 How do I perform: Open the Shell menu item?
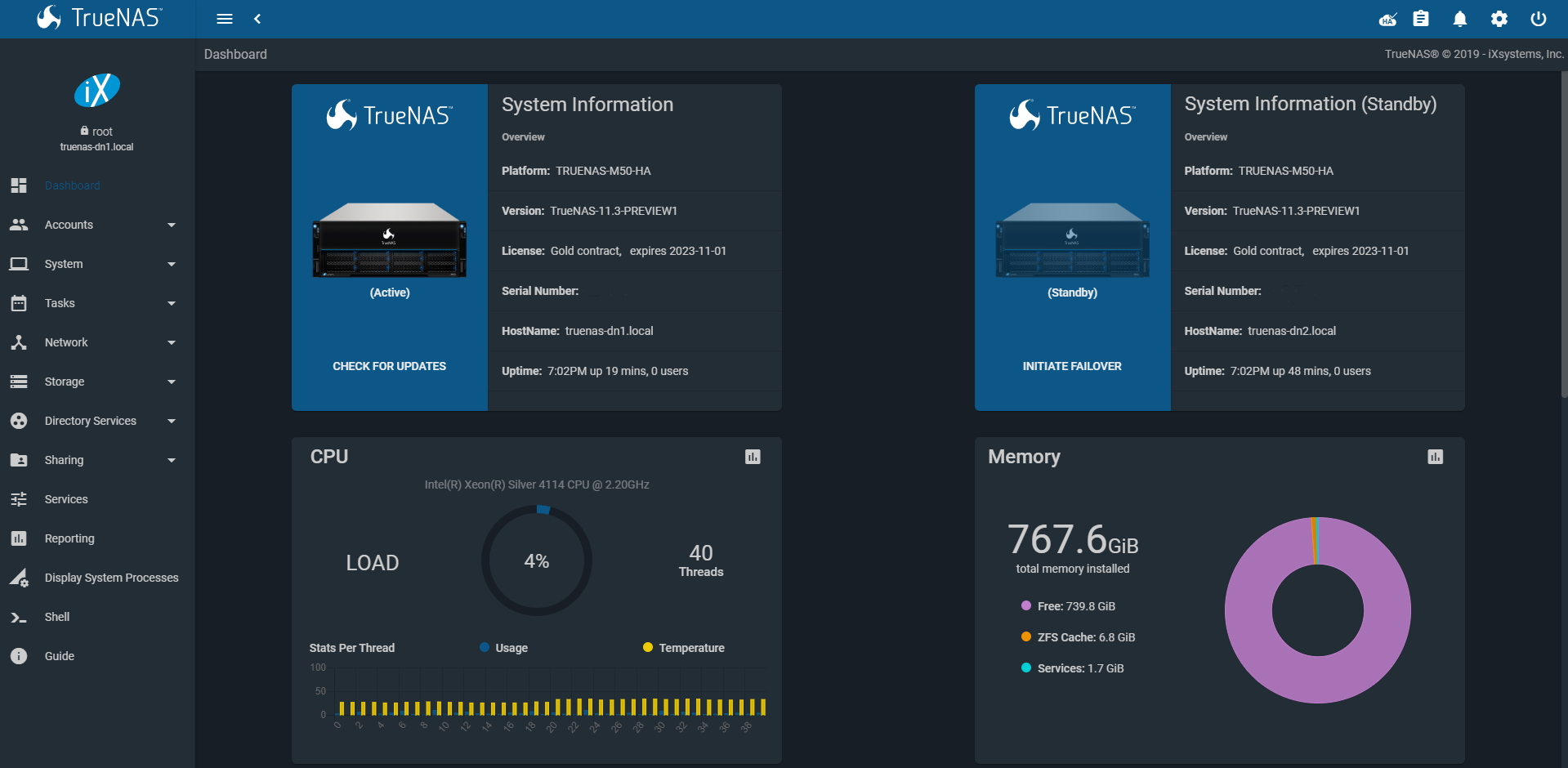97,617
